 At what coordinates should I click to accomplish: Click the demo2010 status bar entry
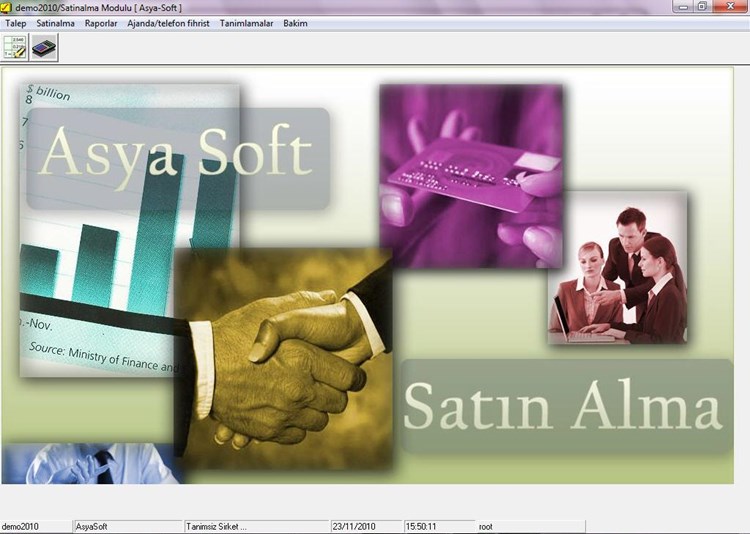pos(36,526)
